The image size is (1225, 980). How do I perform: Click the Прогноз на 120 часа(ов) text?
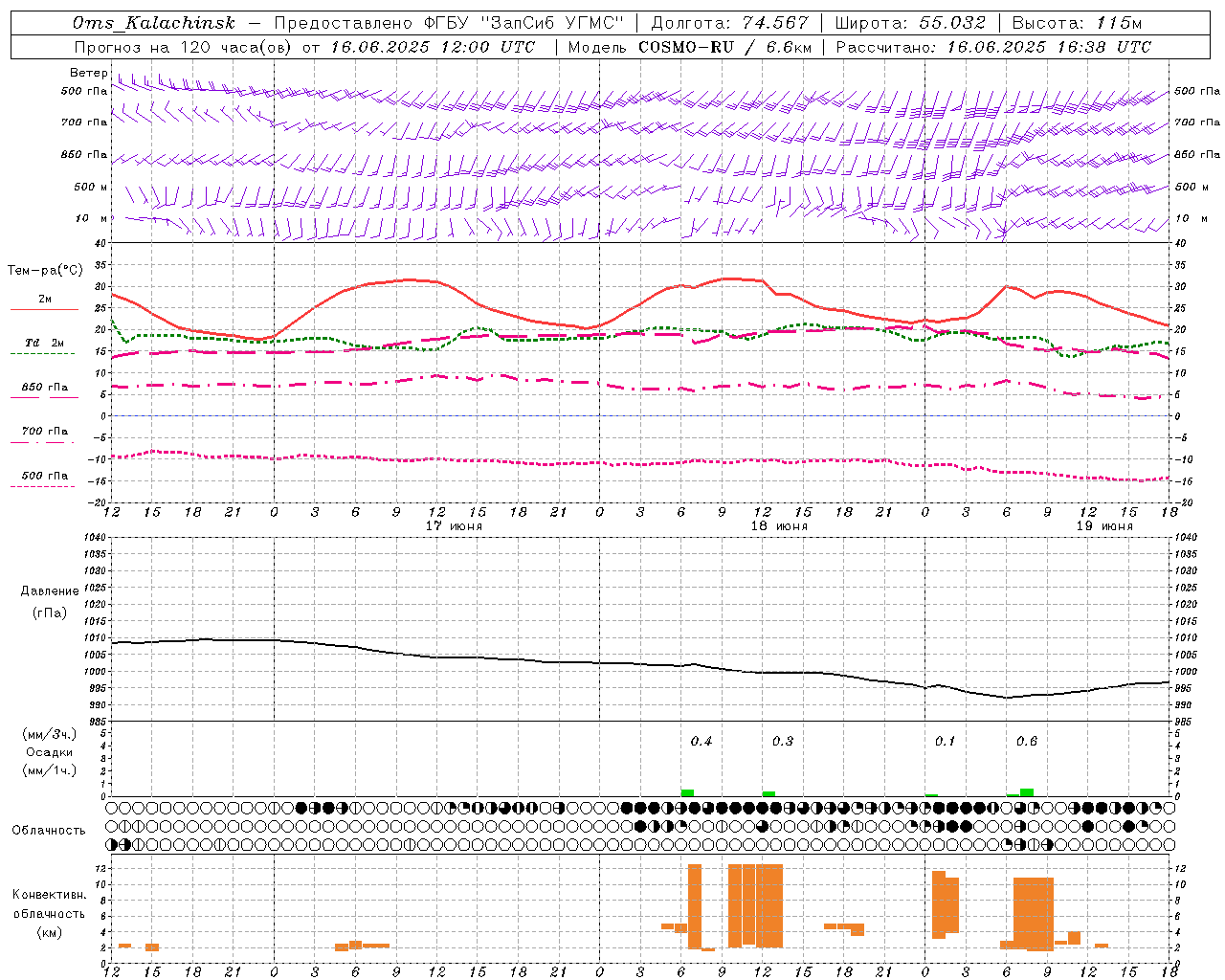point(184,47)
